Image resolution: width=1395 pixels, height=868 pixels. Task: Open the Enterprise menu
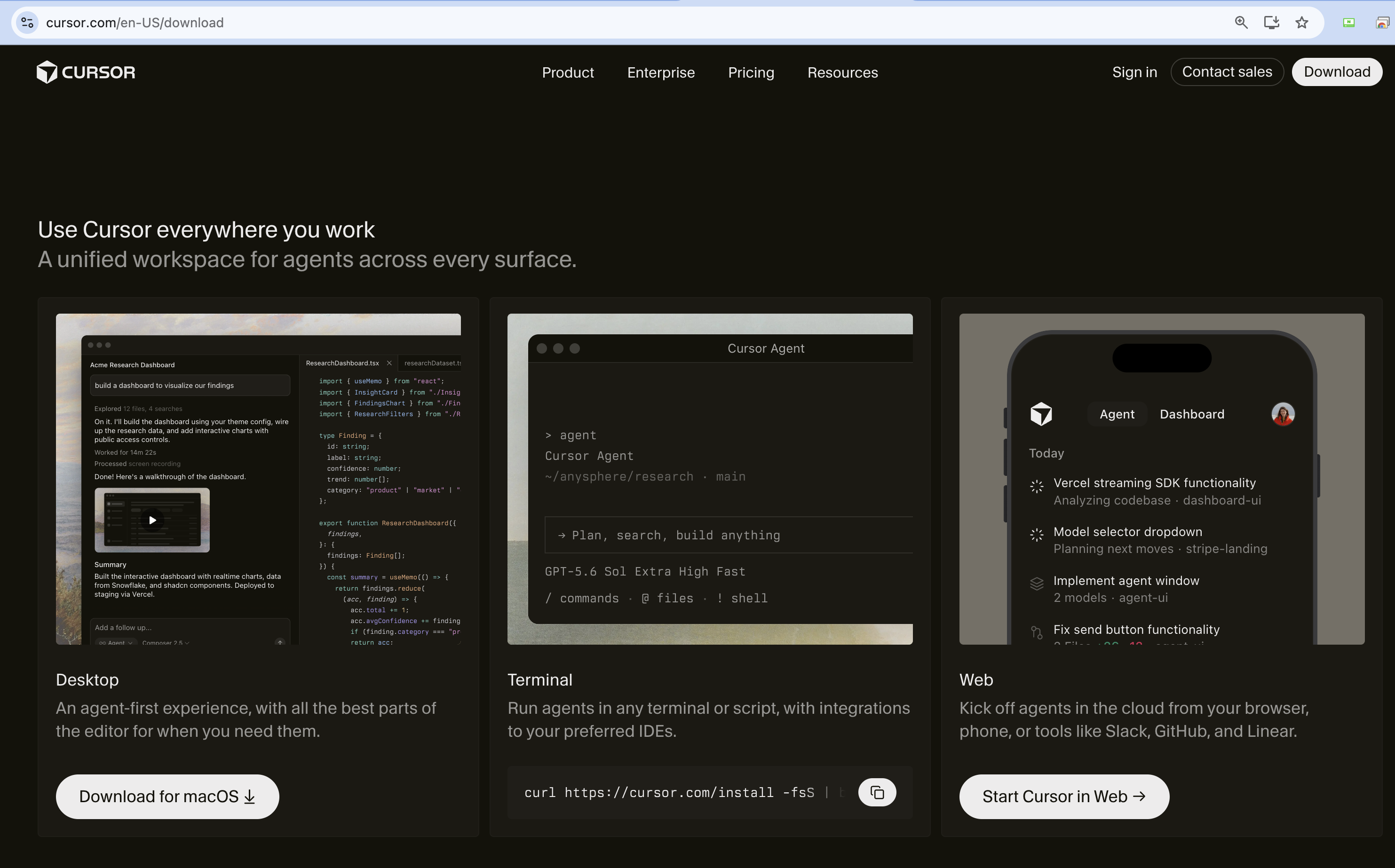point(661,72)
